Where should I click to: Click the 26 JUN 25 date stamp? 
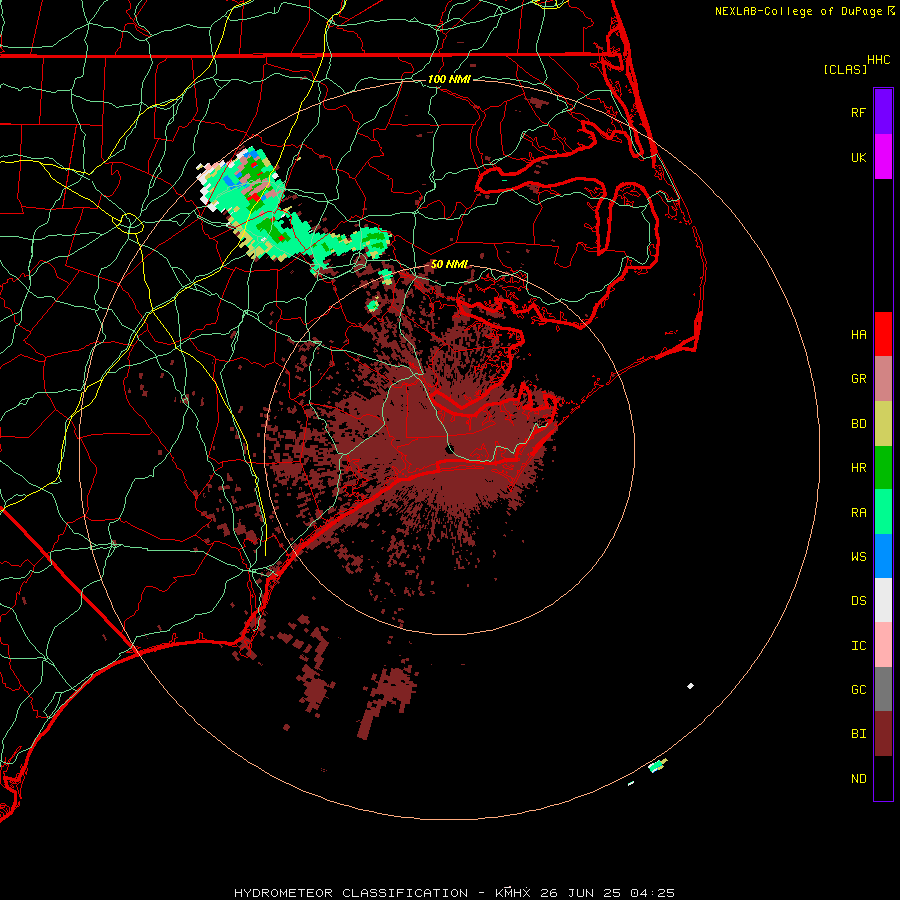point(582,893)
